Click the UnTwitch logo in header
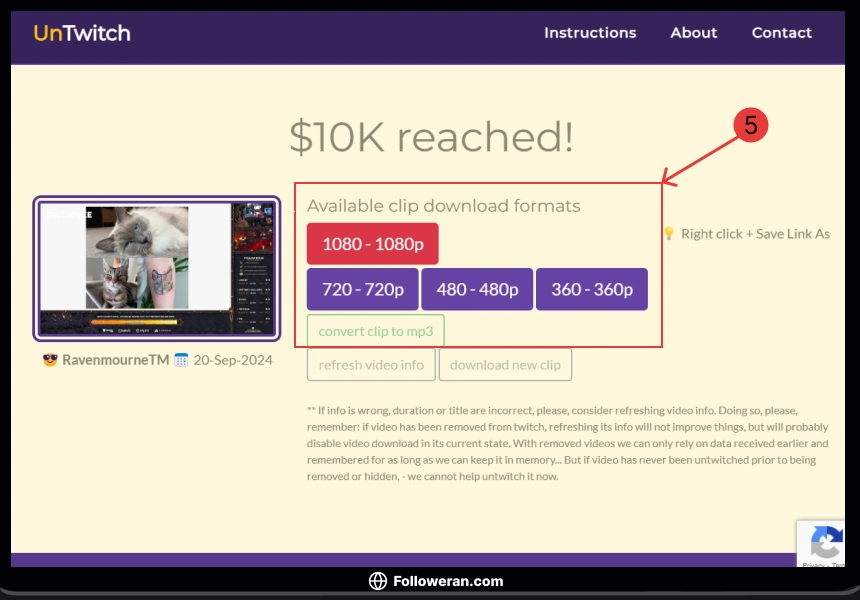This screenshot has width=860, height=600. click(x=82, y=33)
